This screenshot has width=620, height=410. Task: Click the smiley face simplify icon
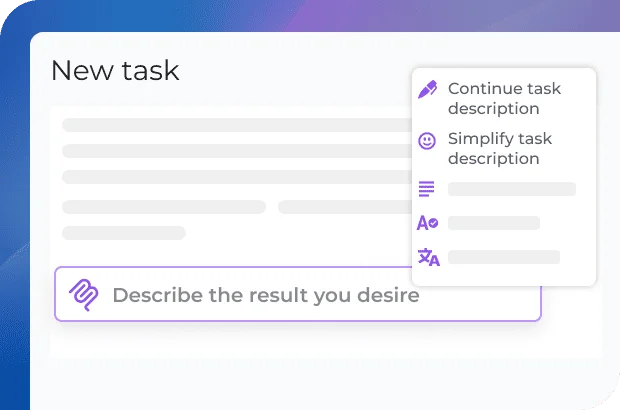coord(427,141)
